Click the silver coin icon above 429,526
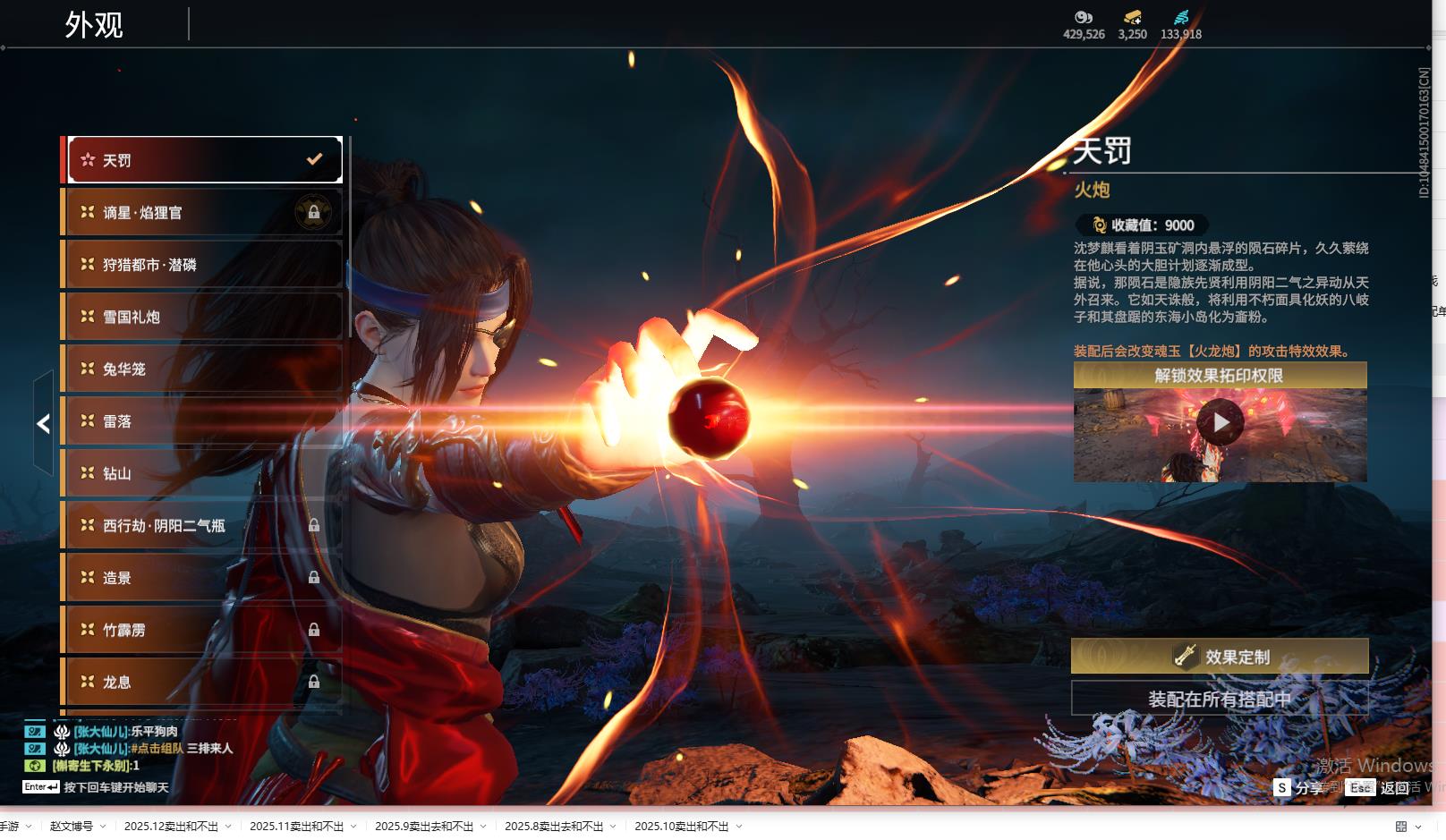Screen dimensions: 1446x840 1084,17
